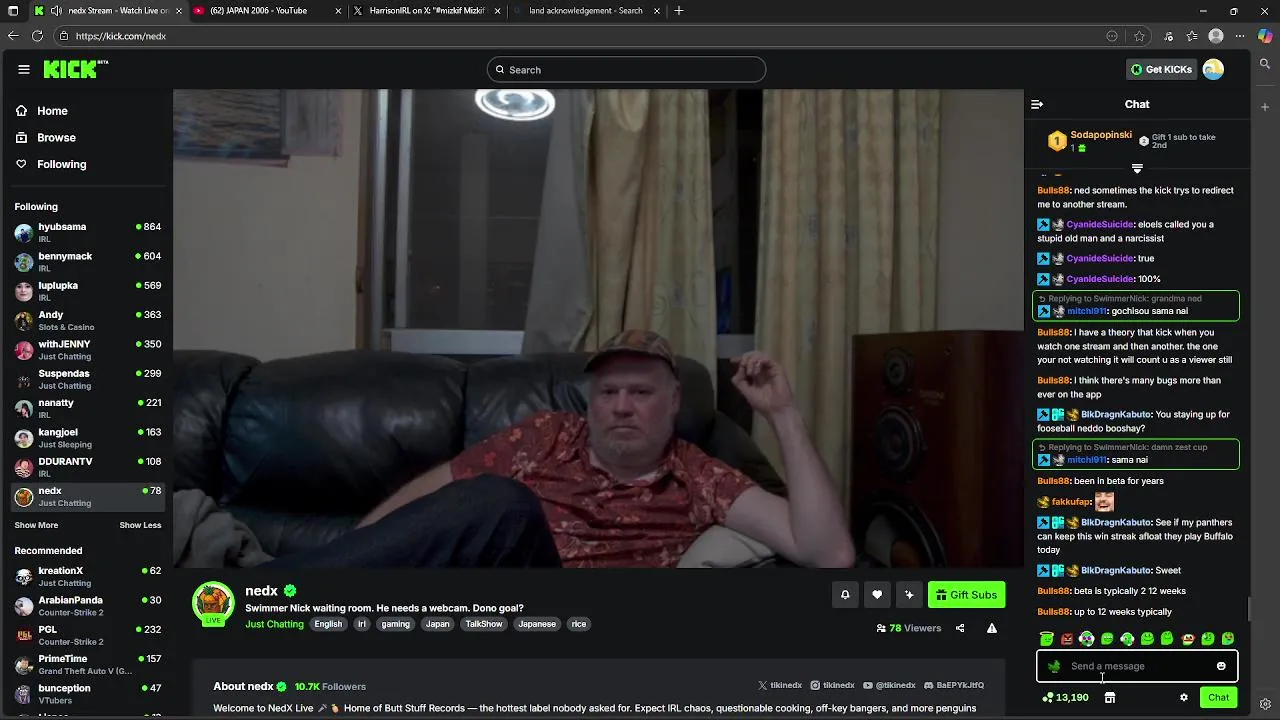1280x720 pixels.
Task: Click the TalkShow tag
Action: pos(484,624)
